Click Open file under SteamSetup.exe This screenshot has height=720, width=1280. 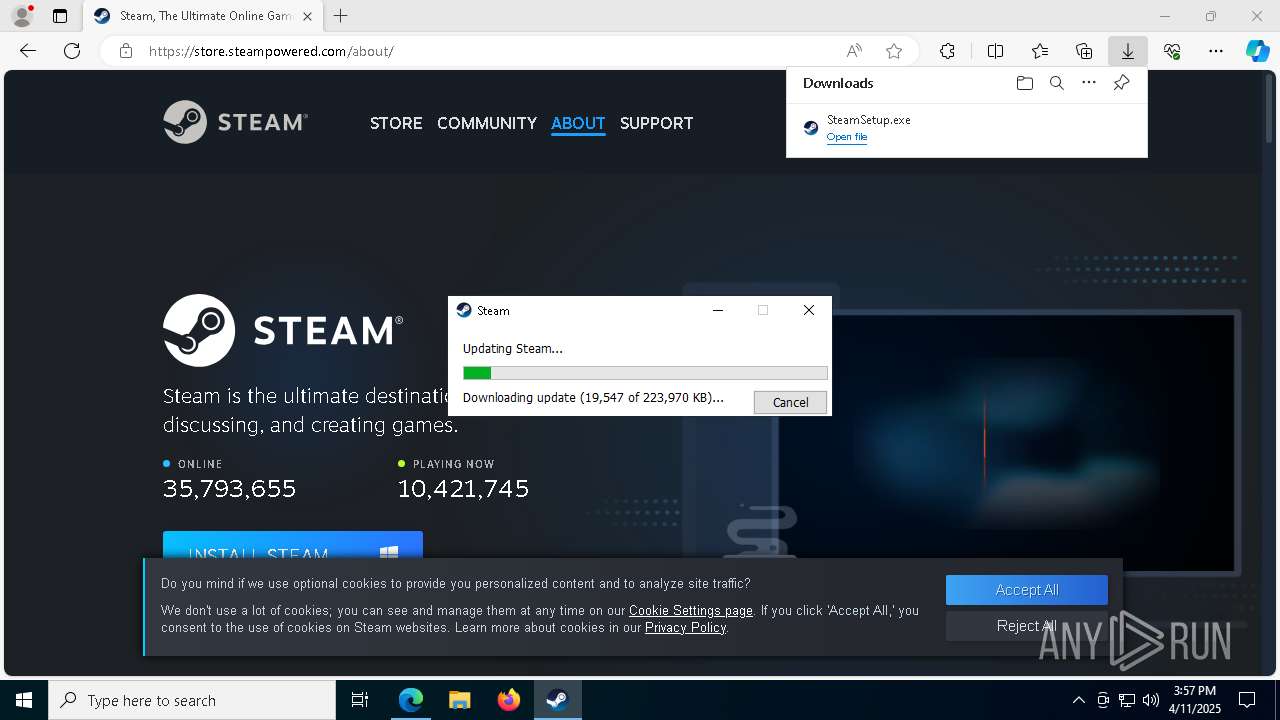847,137
